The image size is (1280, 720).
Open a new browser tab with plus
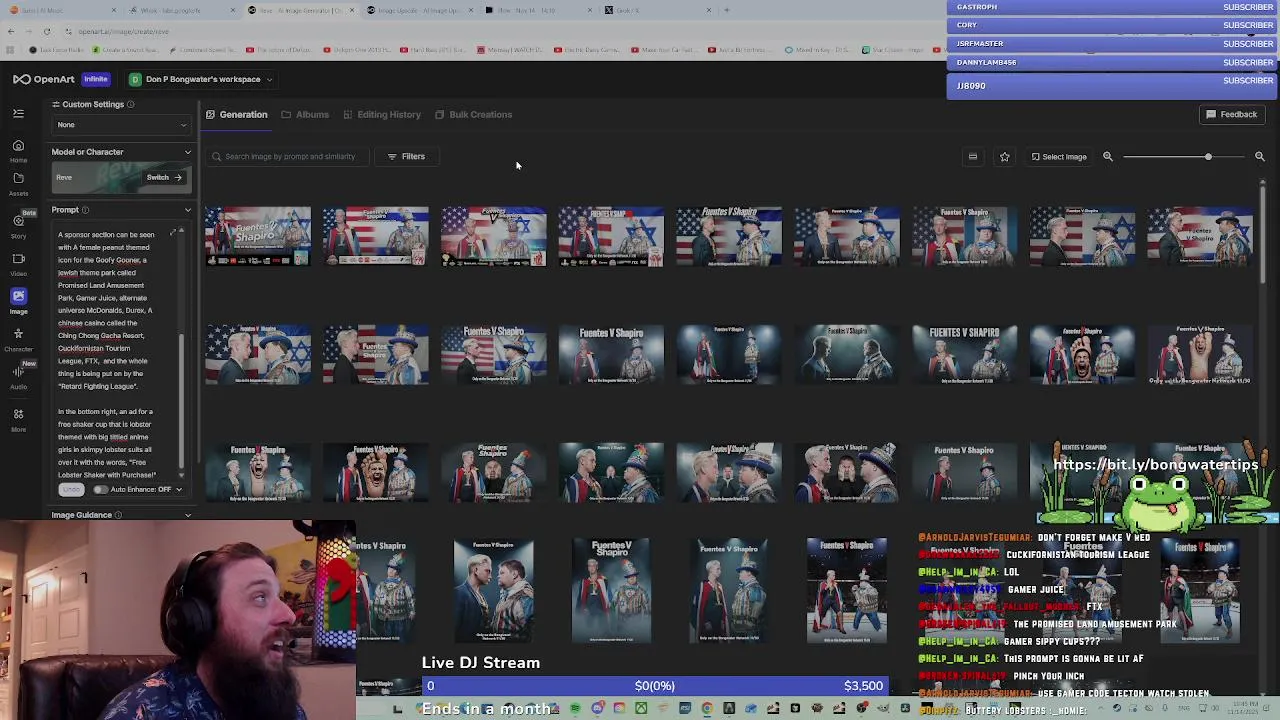(x=727, y=10)
